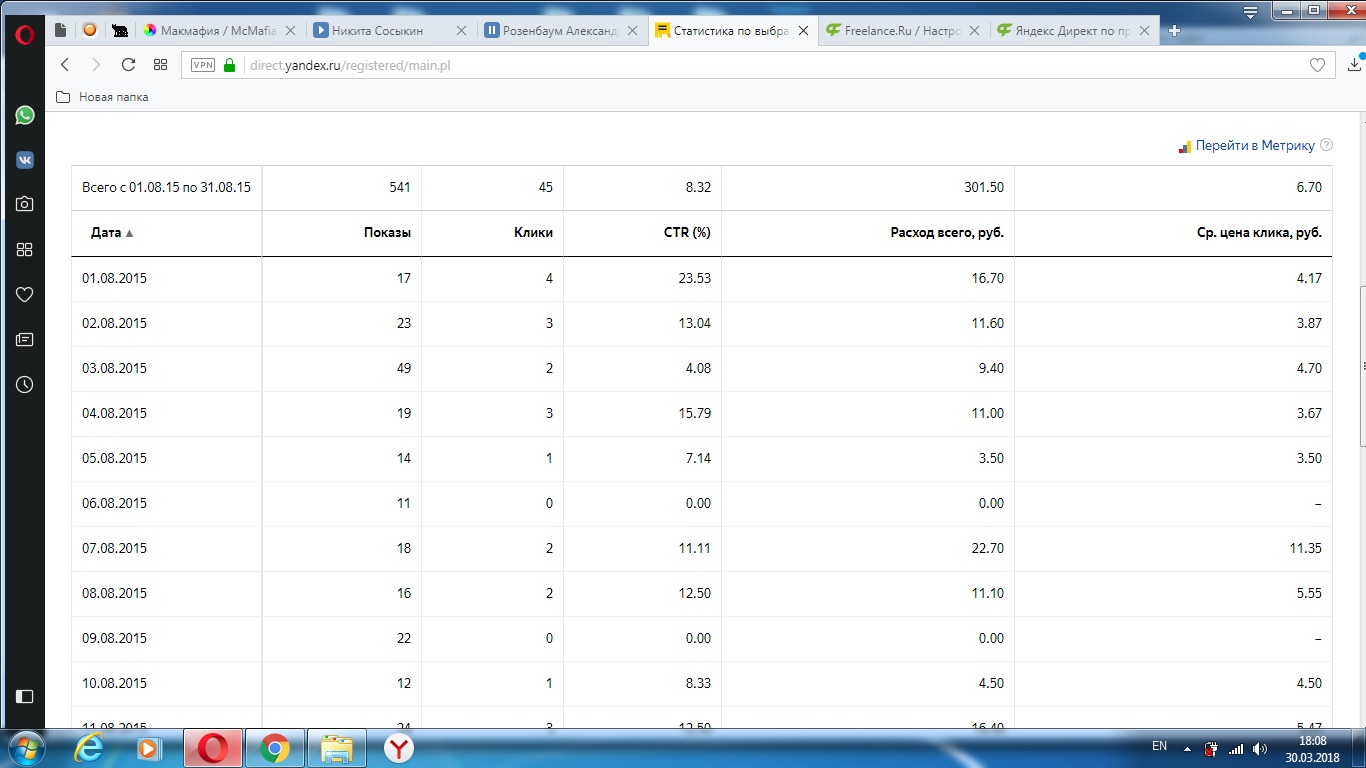
Task: Open the network signal tray icon
Action: 1236,748
